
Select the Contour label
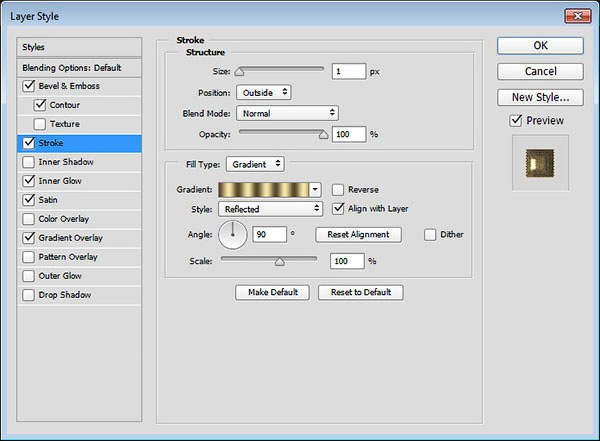tap(65, 105)
